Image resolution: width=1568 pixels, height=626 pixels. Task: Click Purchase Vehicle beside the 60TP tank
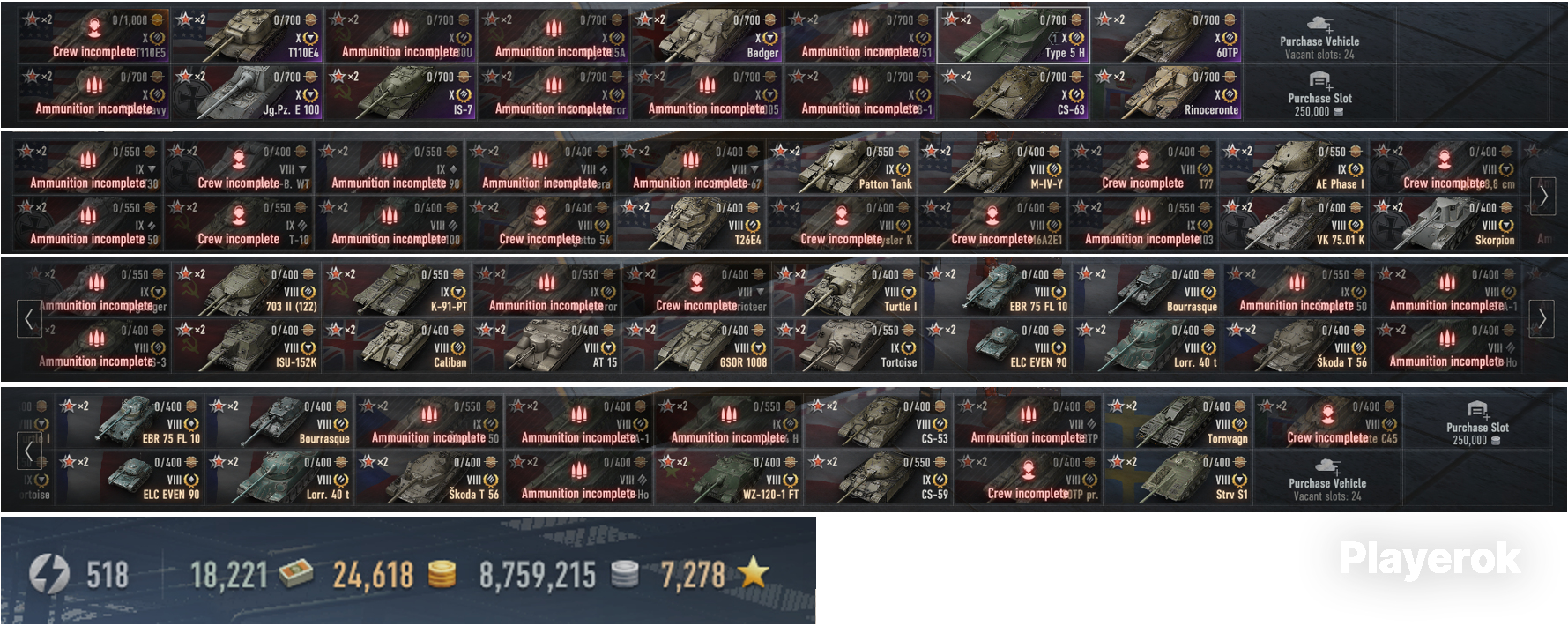coord(1319,35)
